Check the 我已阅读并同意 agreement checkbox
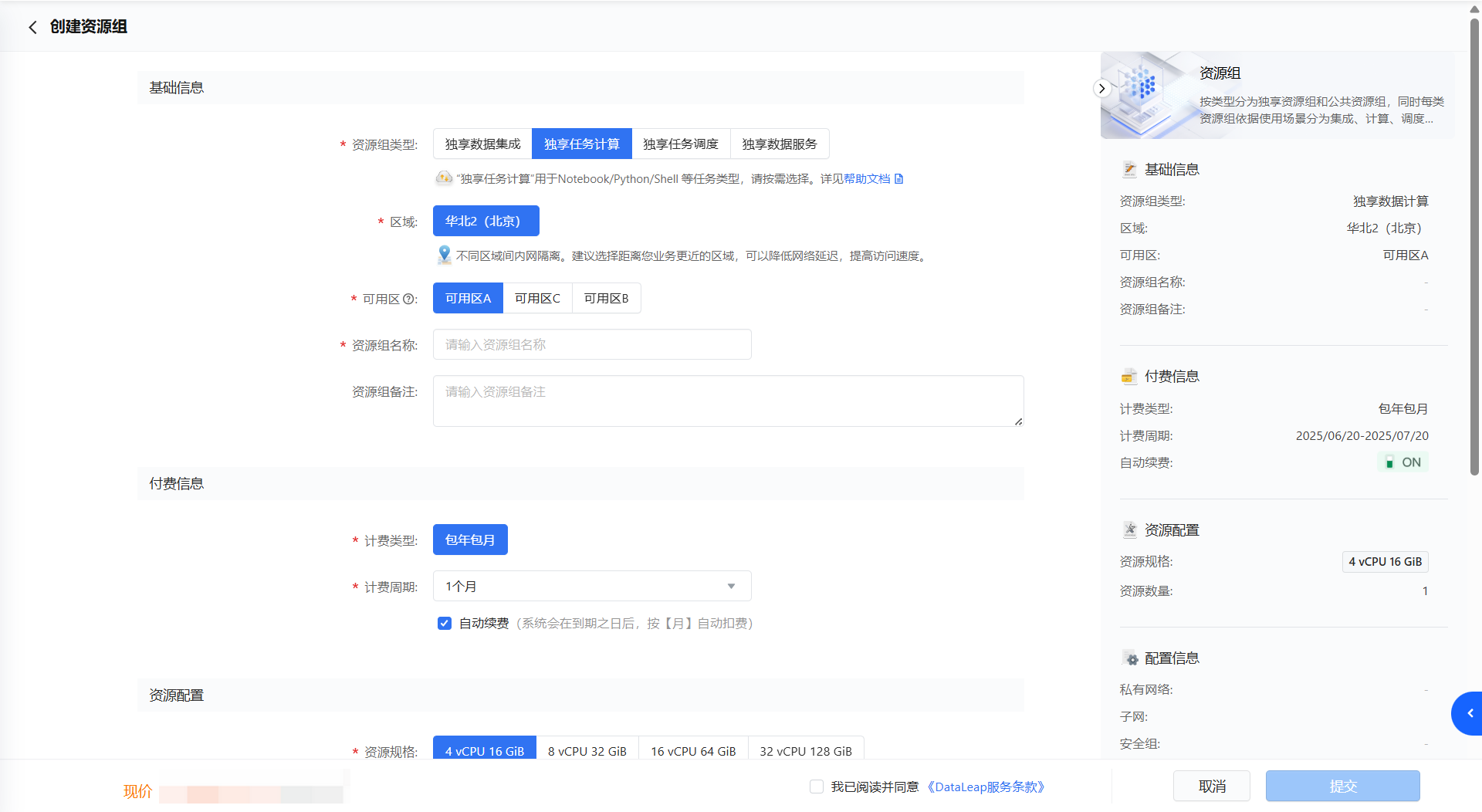The width and height of the screenshot is (1482, 812). pos(817,787)
